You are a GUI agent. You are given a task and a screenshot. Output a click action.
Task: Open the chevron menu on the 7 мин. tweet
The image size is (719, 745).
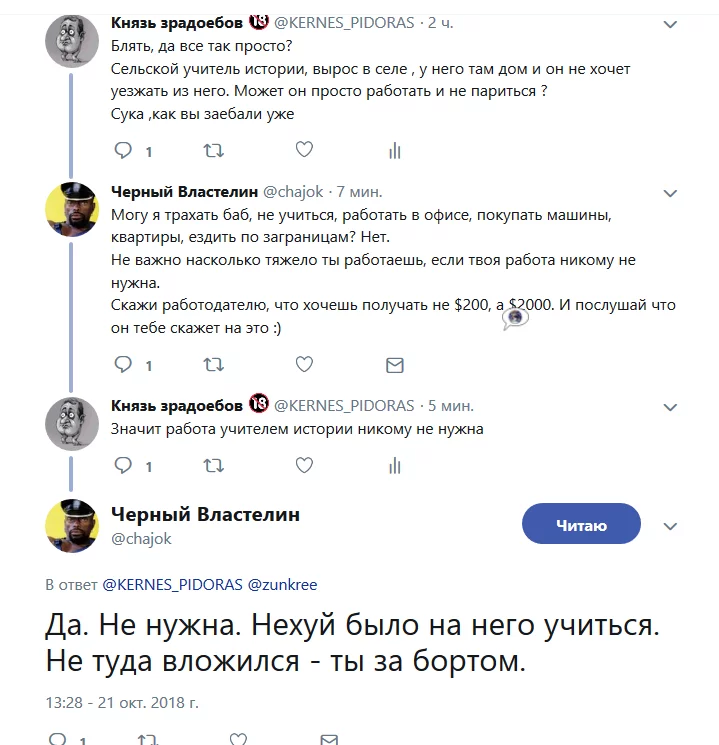tap(671, 193)
